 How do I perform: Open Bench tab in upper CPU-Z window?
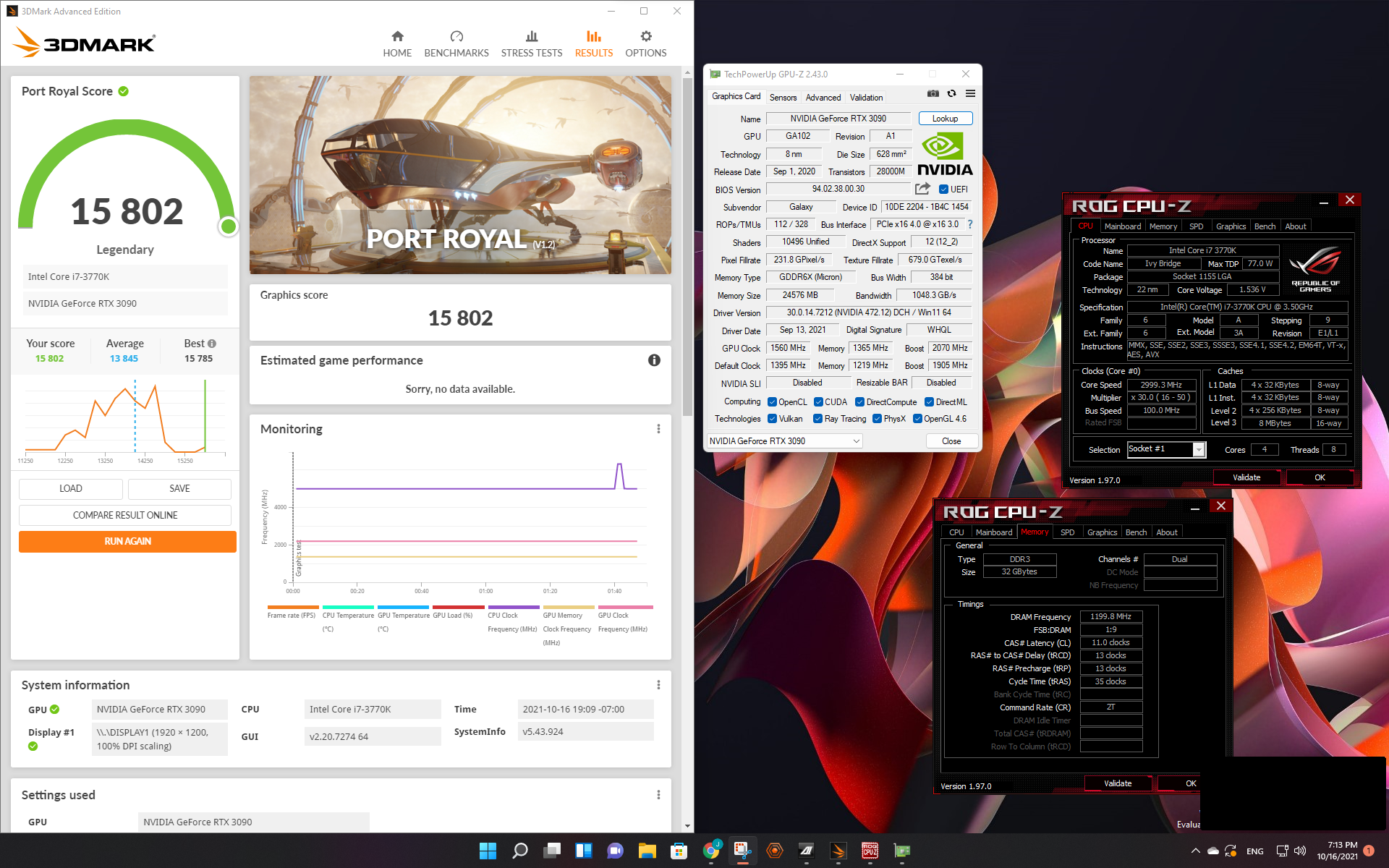[x=1265, y=226]
